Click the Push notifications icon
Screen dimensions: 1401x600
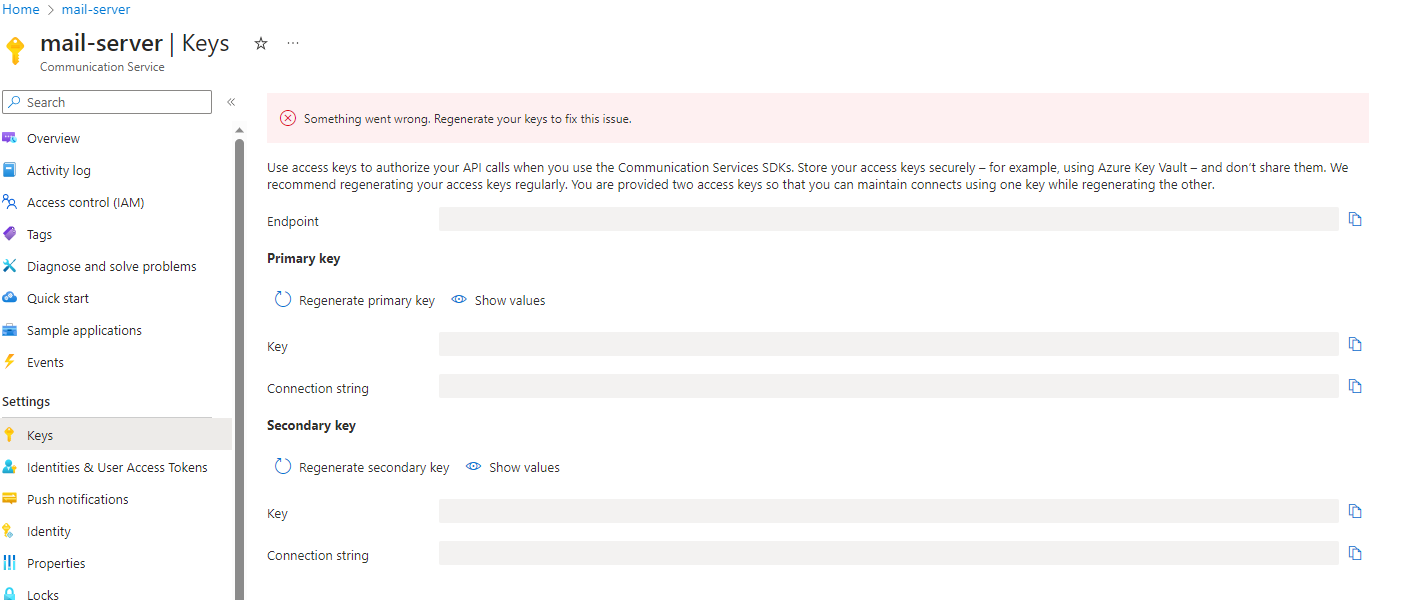pyautogui.click(x=9, y=499)
